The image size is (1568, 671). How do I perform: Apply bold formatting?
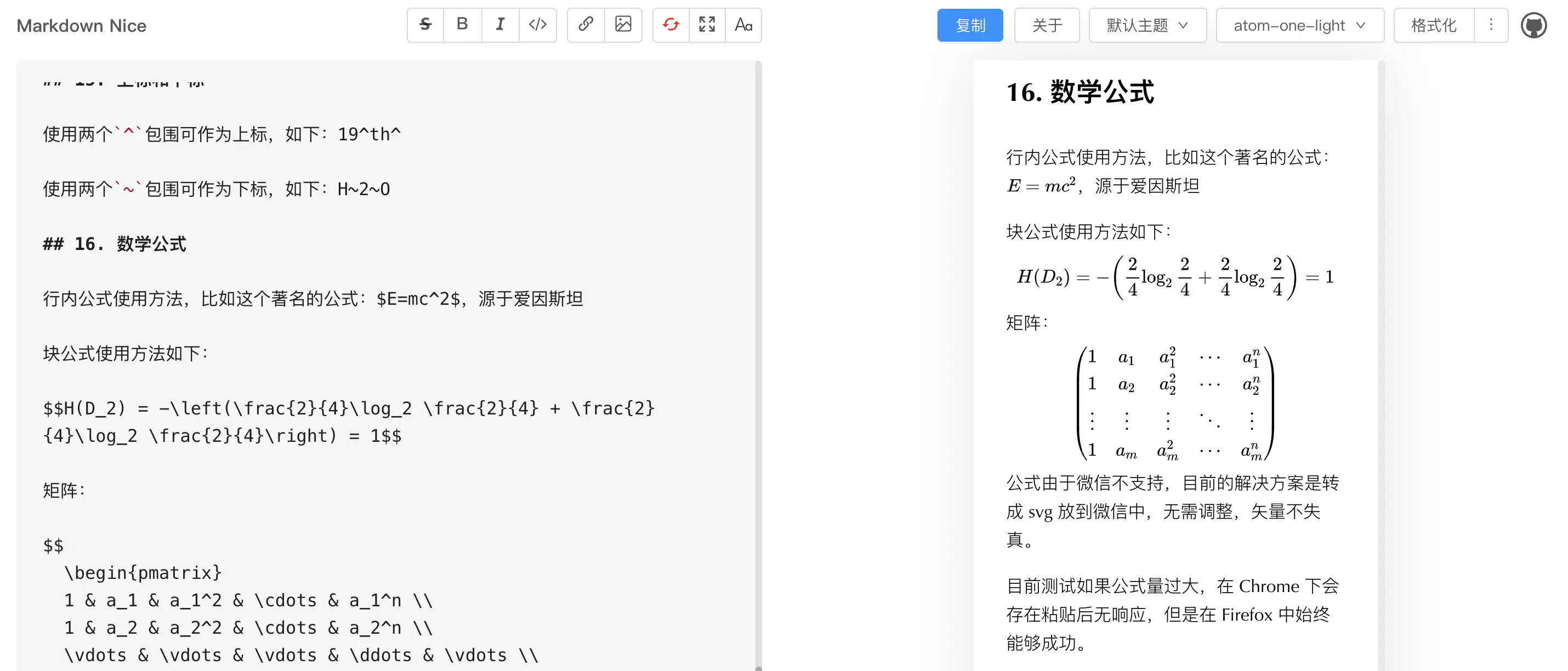pos(463,25)
